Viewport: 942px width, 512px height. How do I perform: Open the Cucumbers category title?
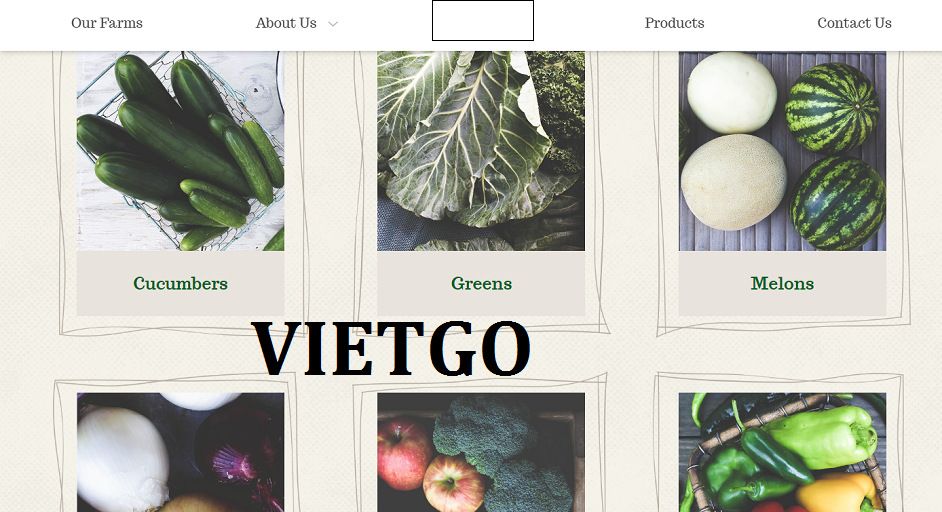click(180, 283)
